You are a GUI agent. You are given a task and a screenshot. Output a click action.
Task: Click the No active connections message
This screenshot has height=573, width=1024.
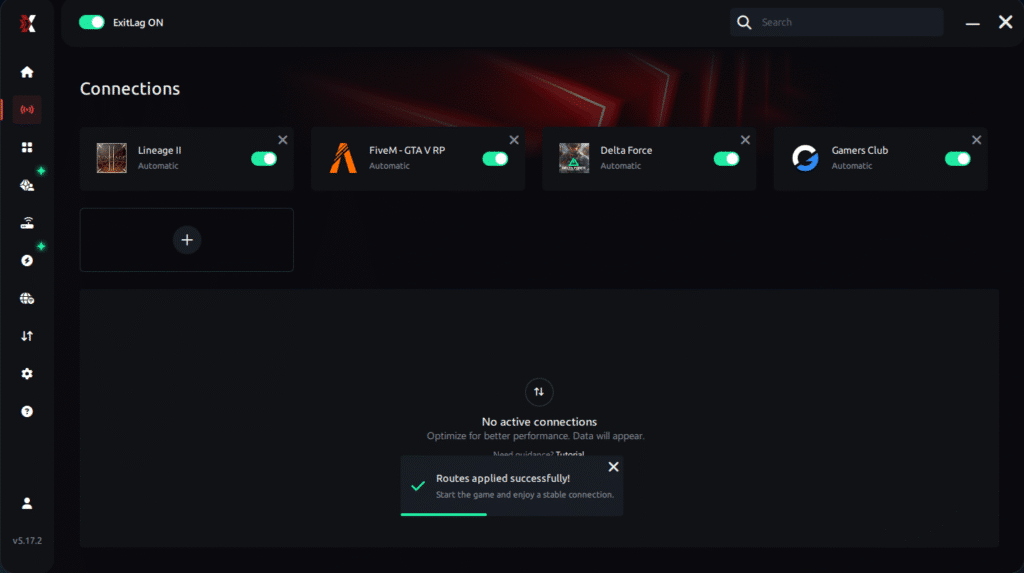(539, 422)
